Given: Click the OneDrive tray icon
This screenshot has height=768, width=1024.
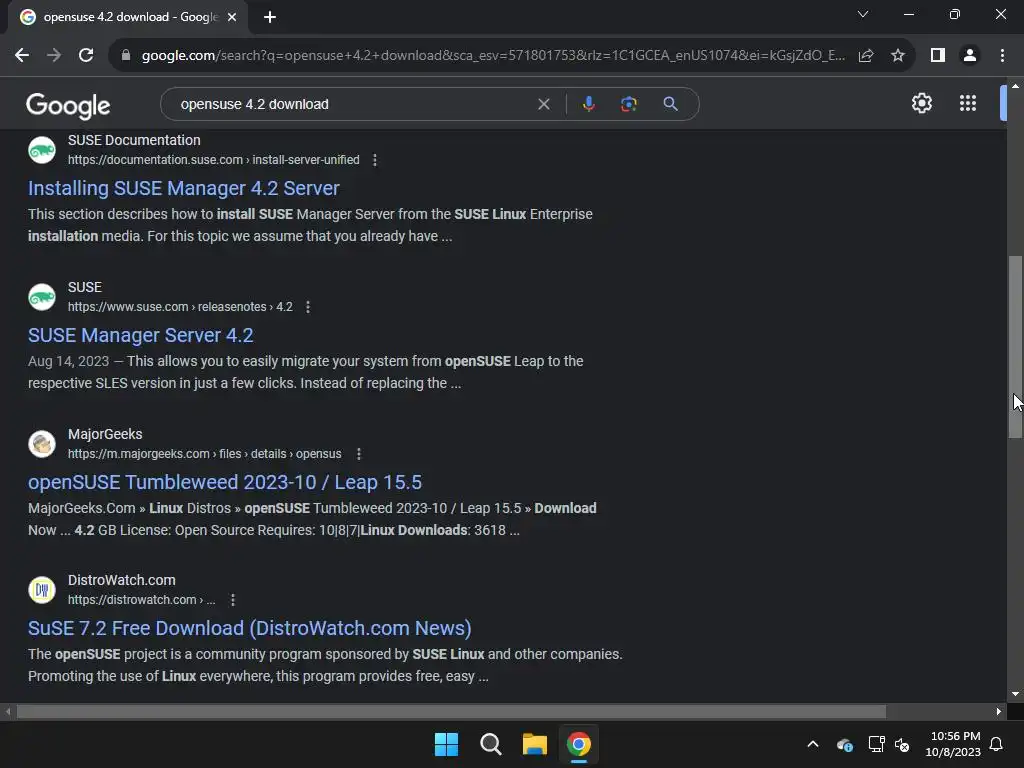Looking at the screenshot, I should 844,744.
